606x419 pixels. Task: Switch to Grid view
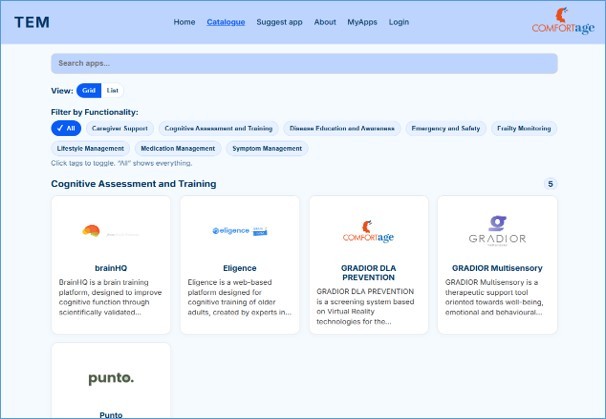tap(89, 90)
